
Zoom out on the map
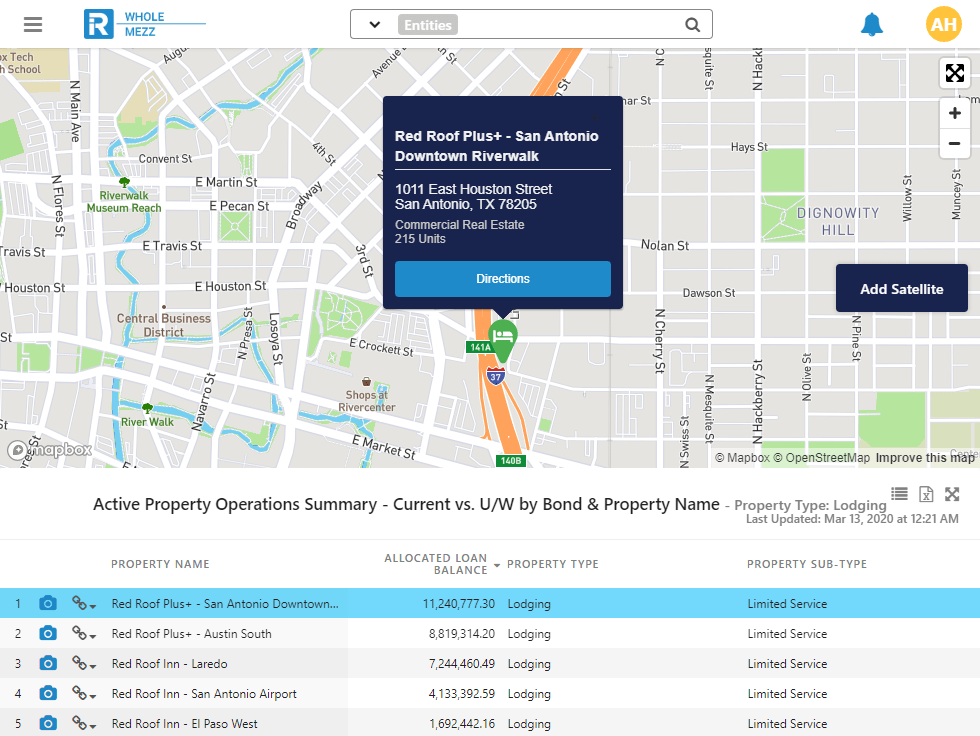coord(954,144)
